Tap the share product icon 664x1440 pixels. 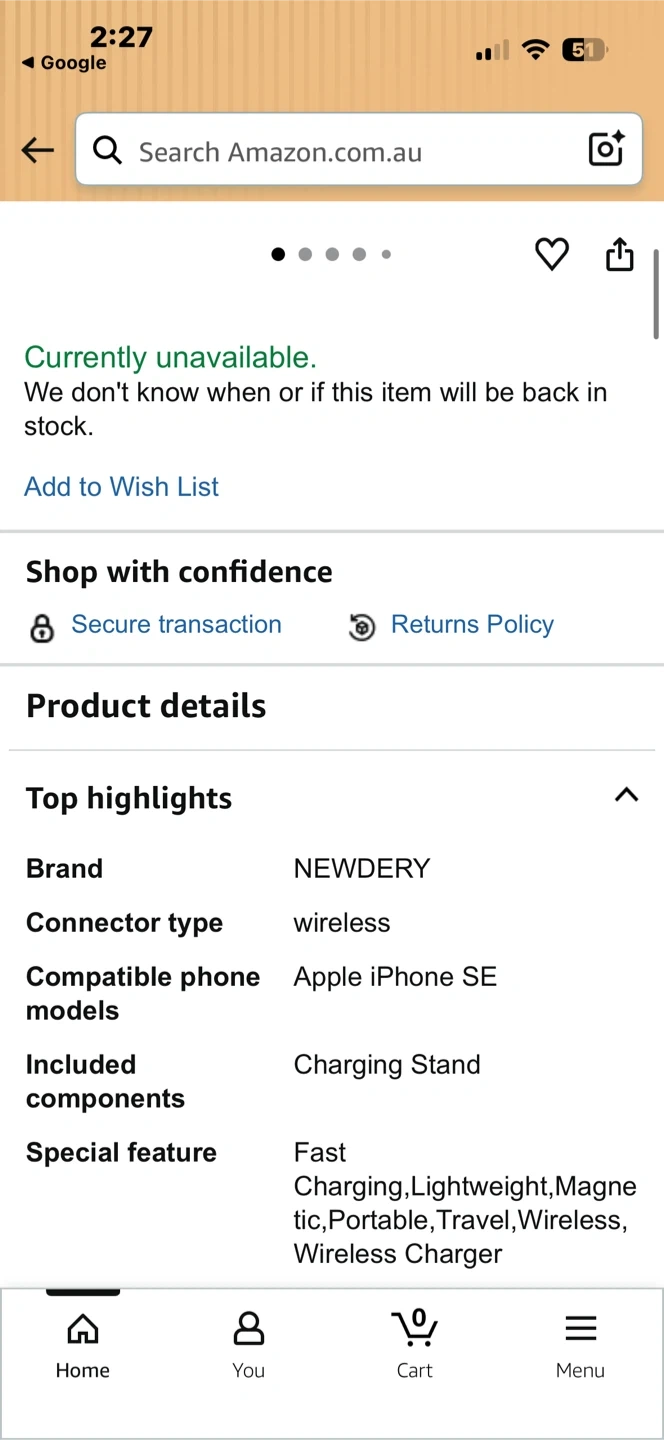[620, 255]
